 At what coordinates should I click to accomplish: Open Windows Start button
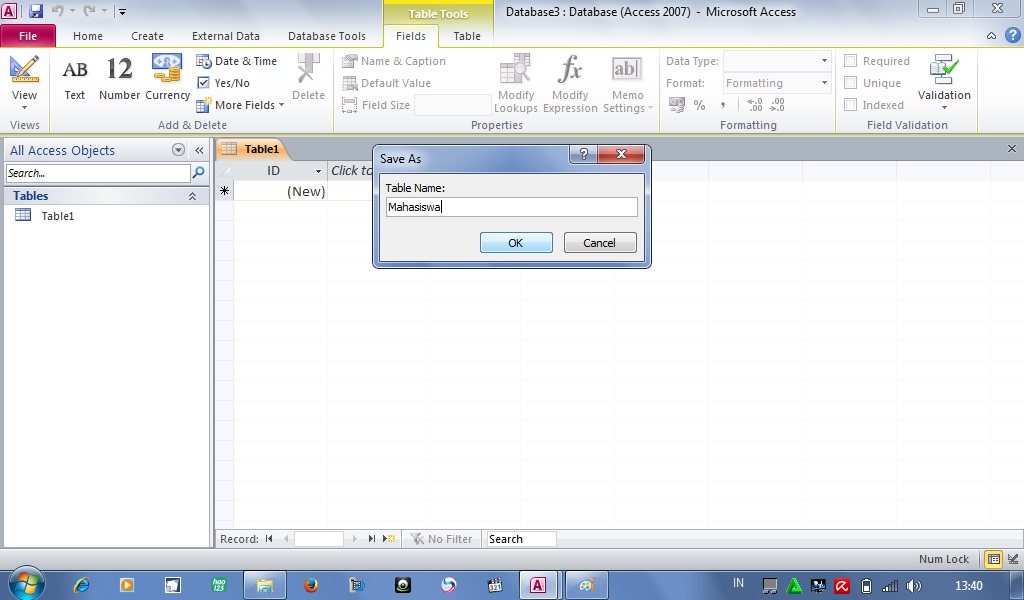point(25,583)
